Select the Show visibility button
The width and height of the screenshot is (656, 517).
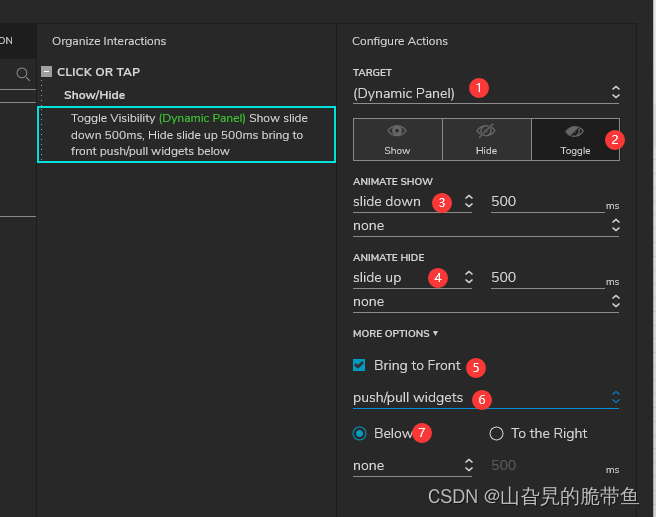[397, 139]
